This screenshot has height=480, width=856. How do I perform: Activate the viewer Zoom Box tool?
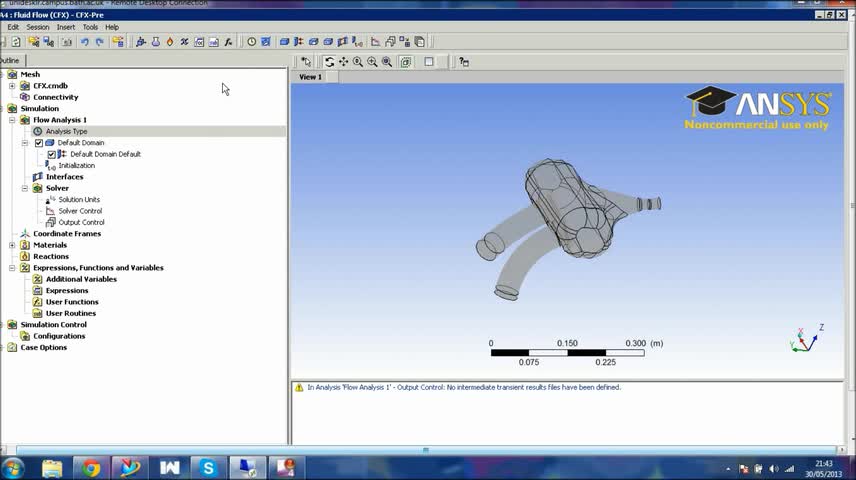372,62
